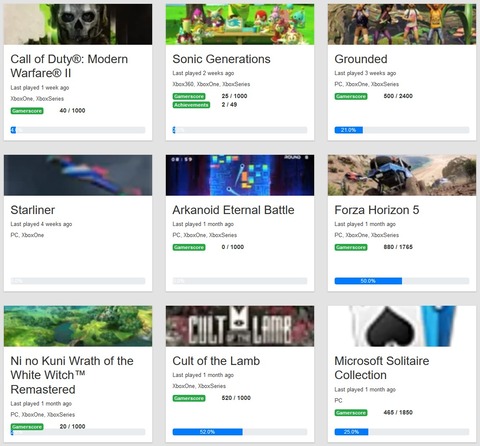Select the '500 / 2400' score text

pos(398,96)
